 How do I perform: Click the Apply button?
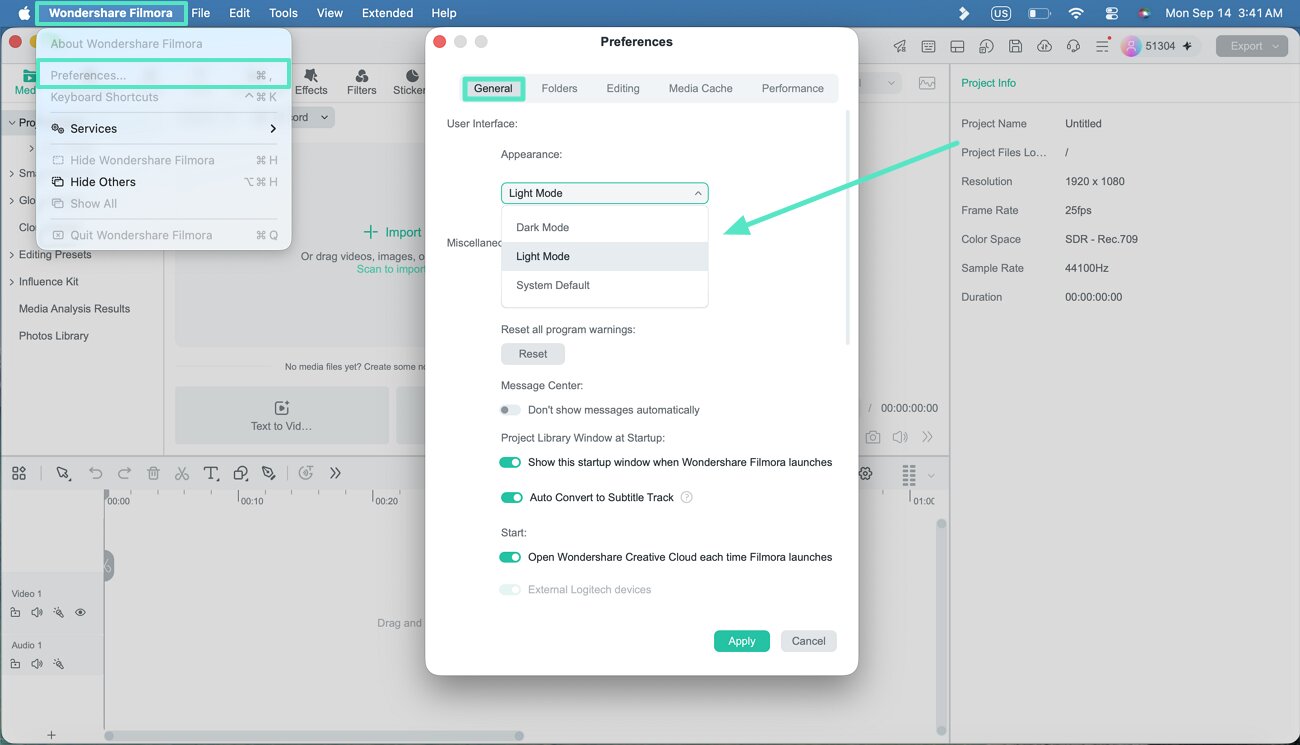(742, 641)
